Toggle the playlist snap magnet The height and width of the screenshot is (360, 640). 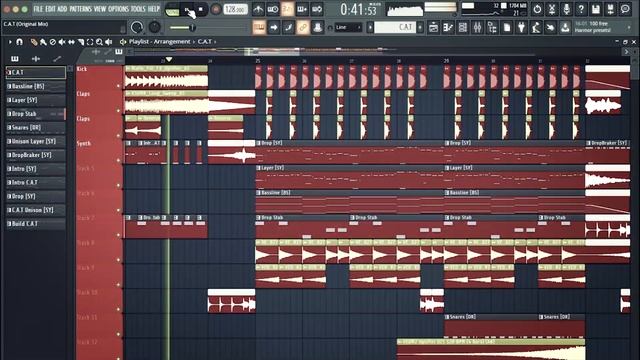(19, 42)
